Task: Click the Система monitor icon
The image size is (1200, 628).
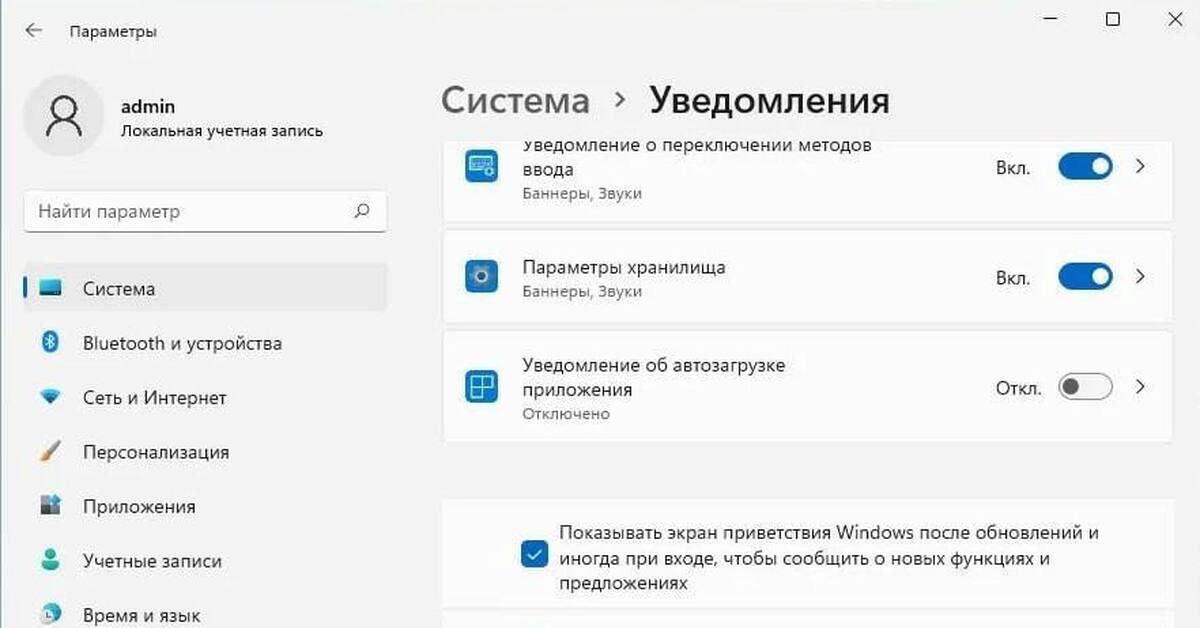Action: click(51, 288)
